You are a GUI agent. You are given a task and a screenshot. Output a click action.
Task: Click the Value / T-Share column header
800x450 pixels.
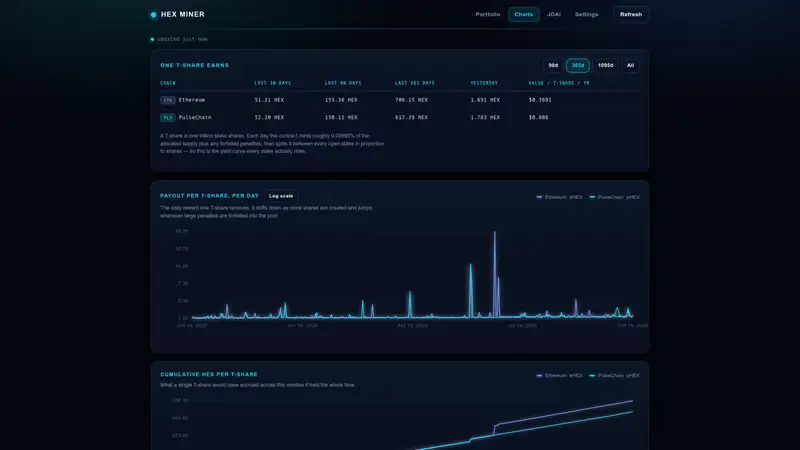pos(559,83)
